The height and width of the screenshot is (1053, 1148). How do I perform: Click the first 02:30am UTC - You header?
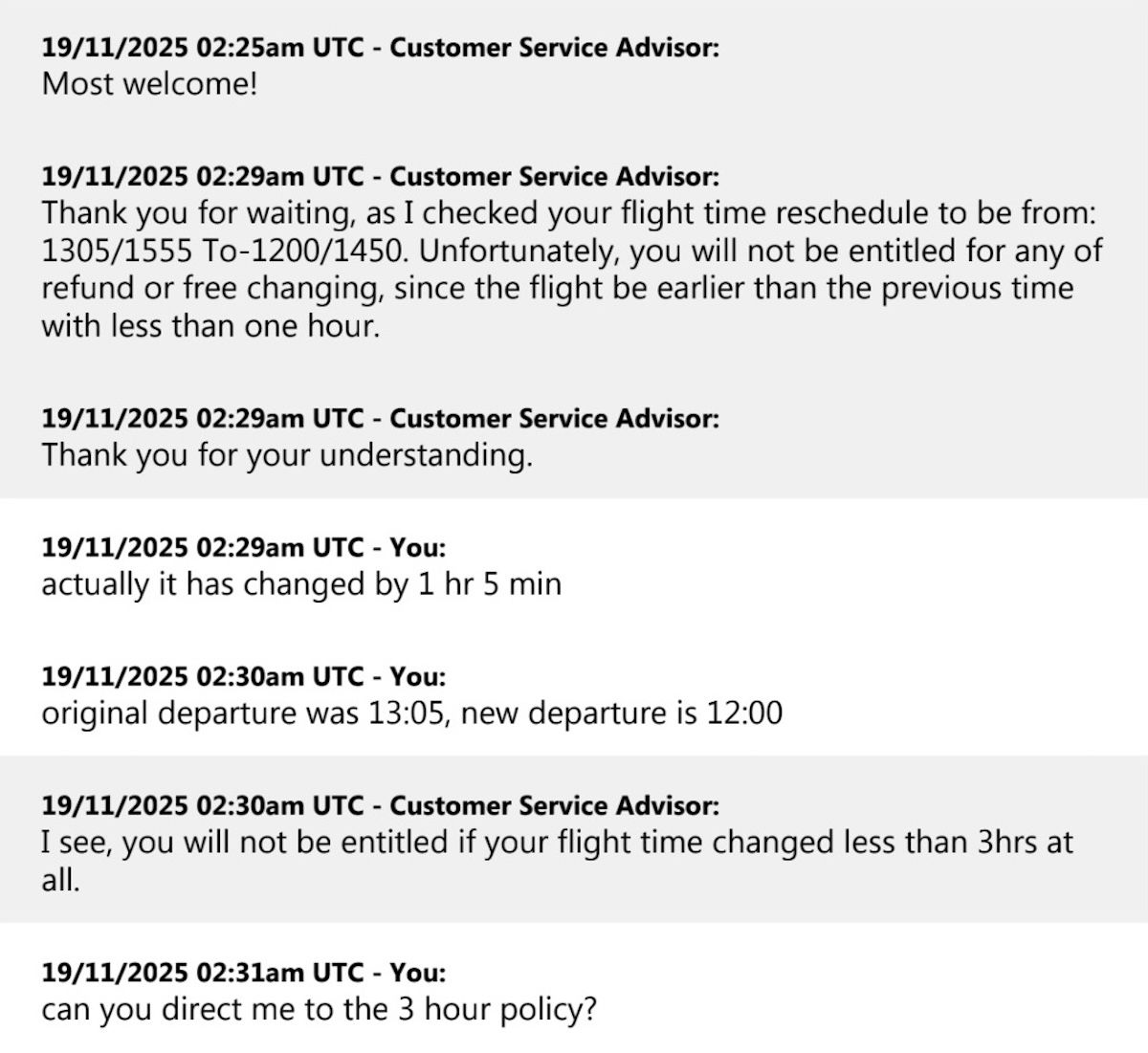[243, 677]
